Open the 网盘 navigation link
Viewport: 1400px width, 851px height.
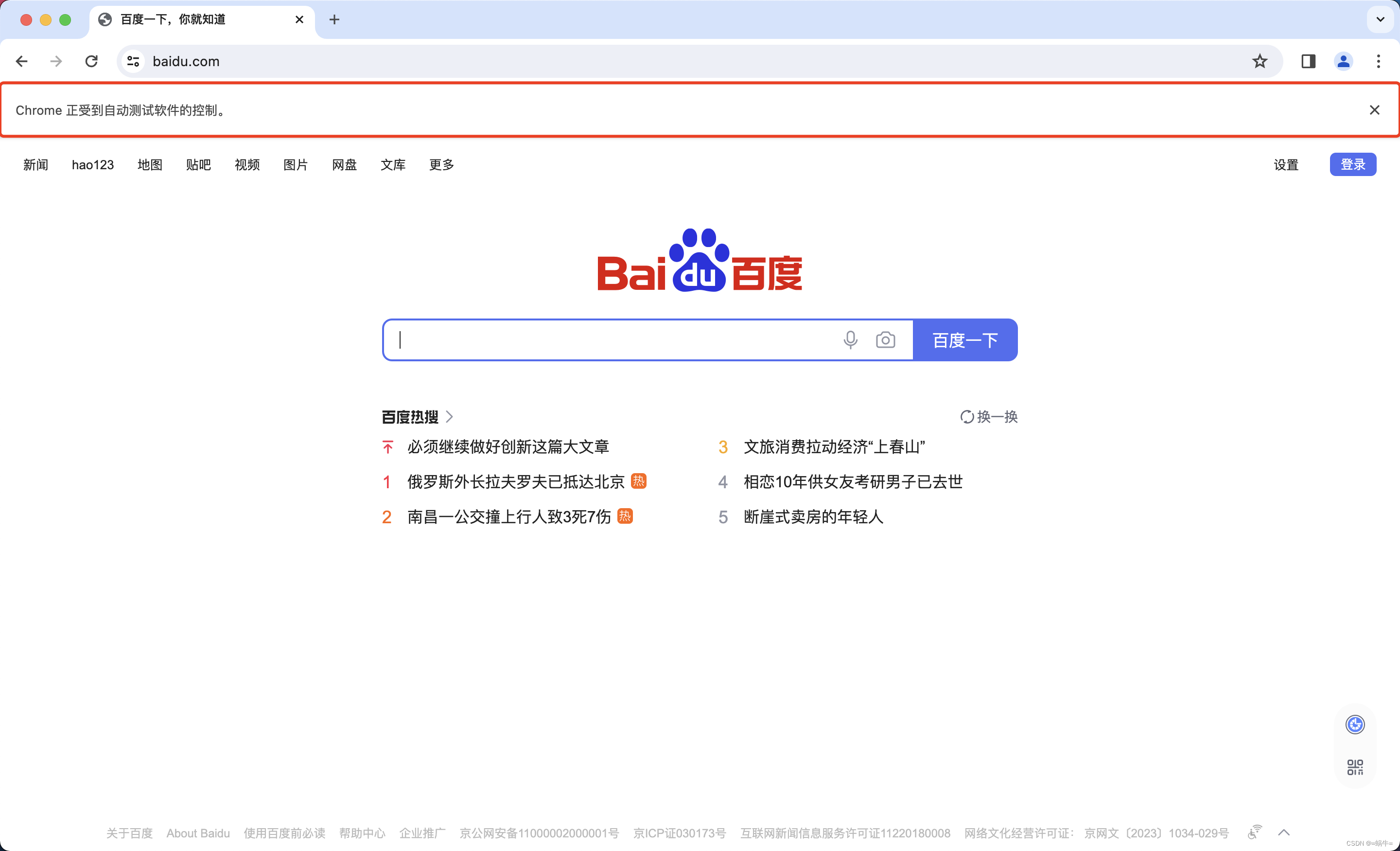[344, 165]
